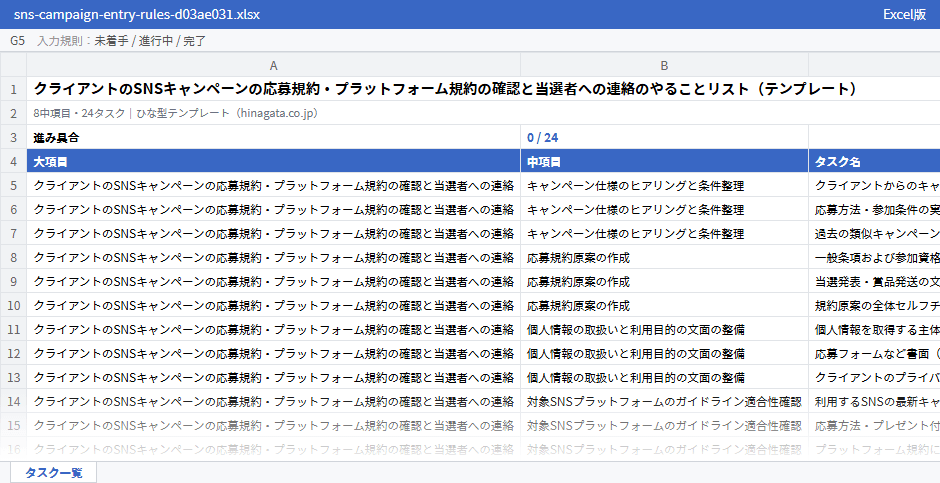The image size is (940, 483).
Task: Click the file name sns-campaign-entry-rules-d03ae031.xlsx
Action: tap(137, 14)
